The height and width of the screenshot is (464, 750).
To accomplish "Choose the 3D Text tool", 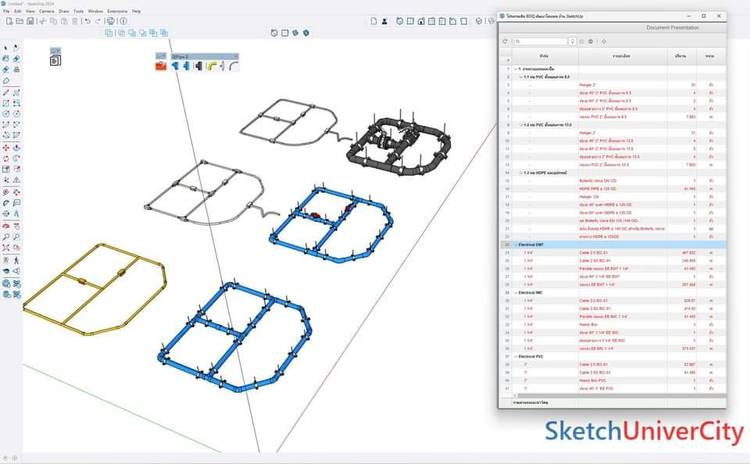I will point(17,214).
